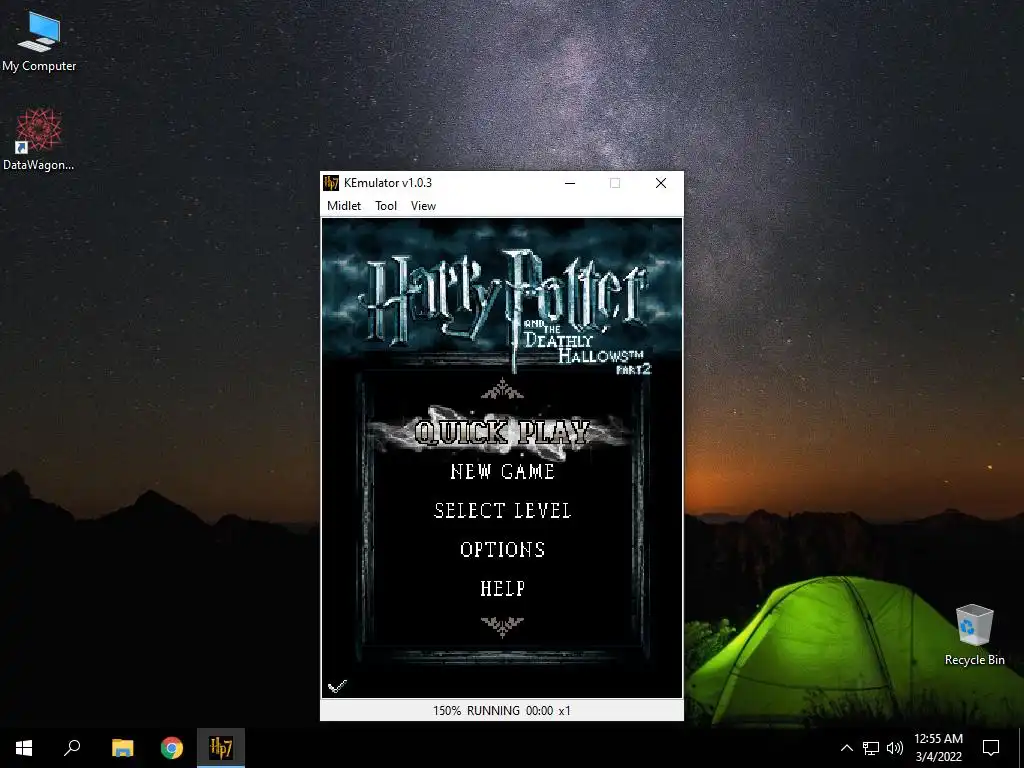
Task: Open the Midlet menu
Action: click(x=344, y=206)
